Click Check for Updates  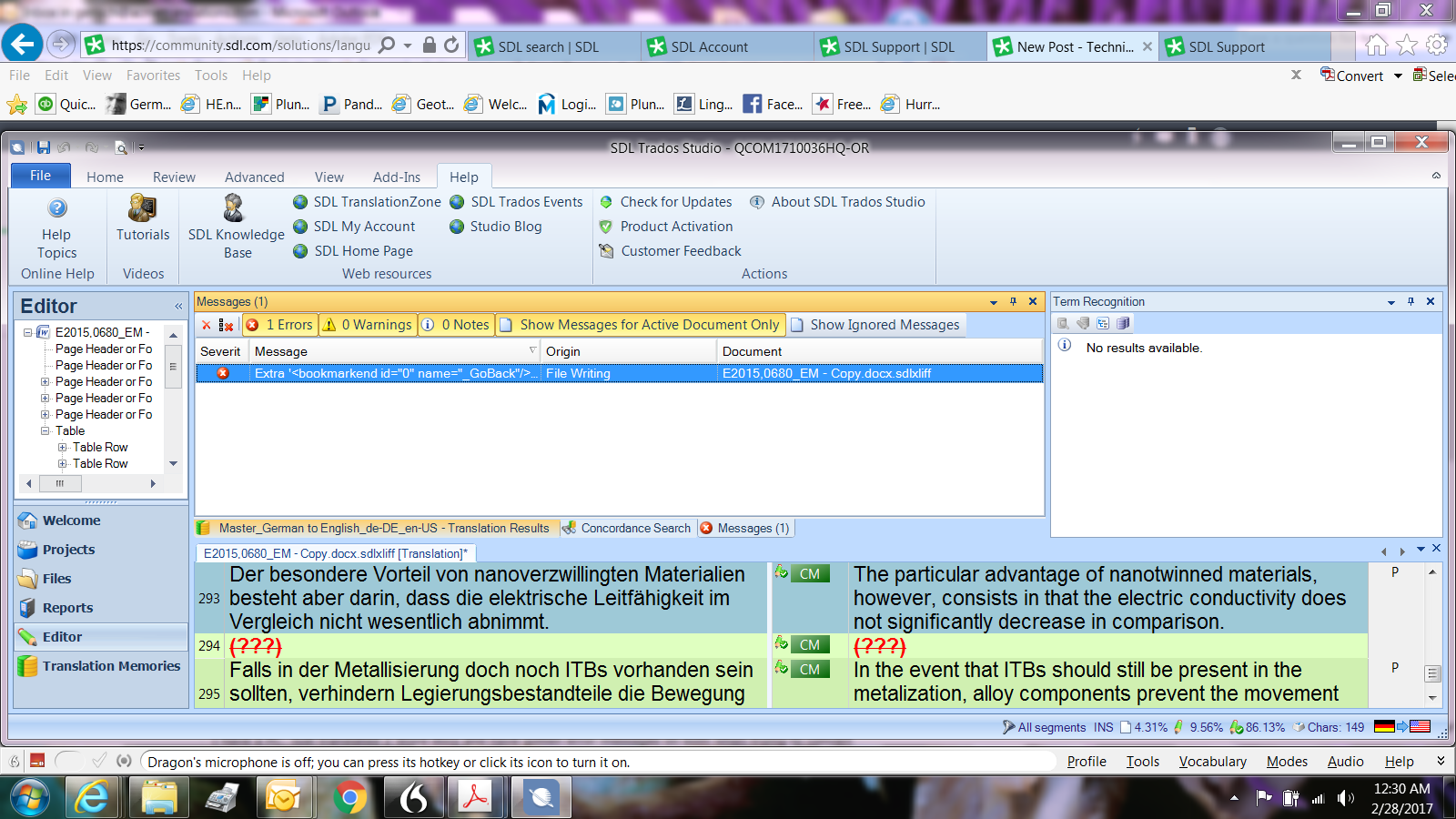tap(666, 202)
